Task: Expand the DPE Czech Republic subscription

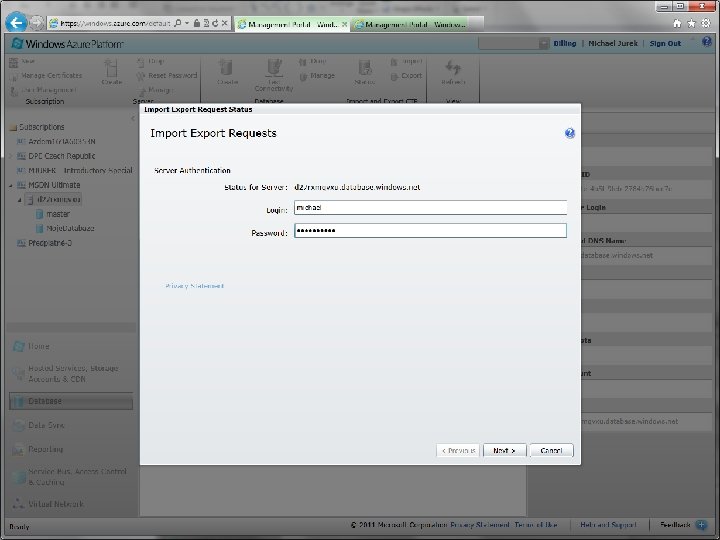Action: pyautogui.click(x=11, y=156)
